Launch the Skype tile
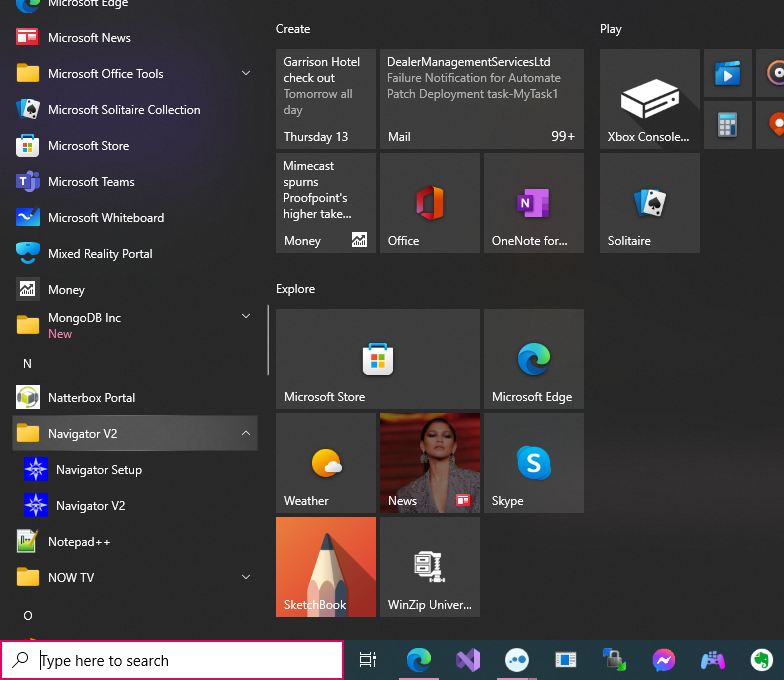Screen dimensions: 784x680 (x=534, y=462)
